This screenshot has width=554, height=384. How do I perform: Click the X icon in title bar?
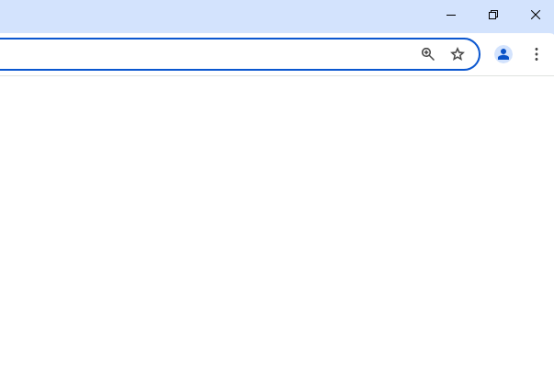coord(535,15)
